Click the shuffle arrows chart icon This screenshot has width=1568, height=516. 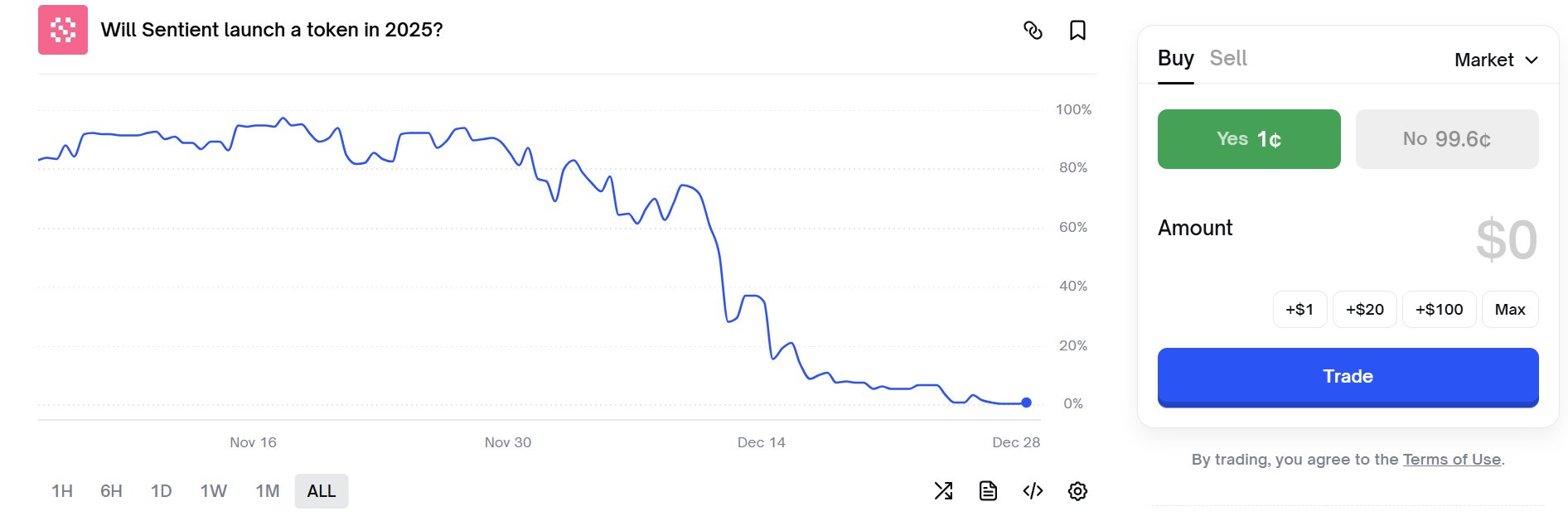point(943,491)
